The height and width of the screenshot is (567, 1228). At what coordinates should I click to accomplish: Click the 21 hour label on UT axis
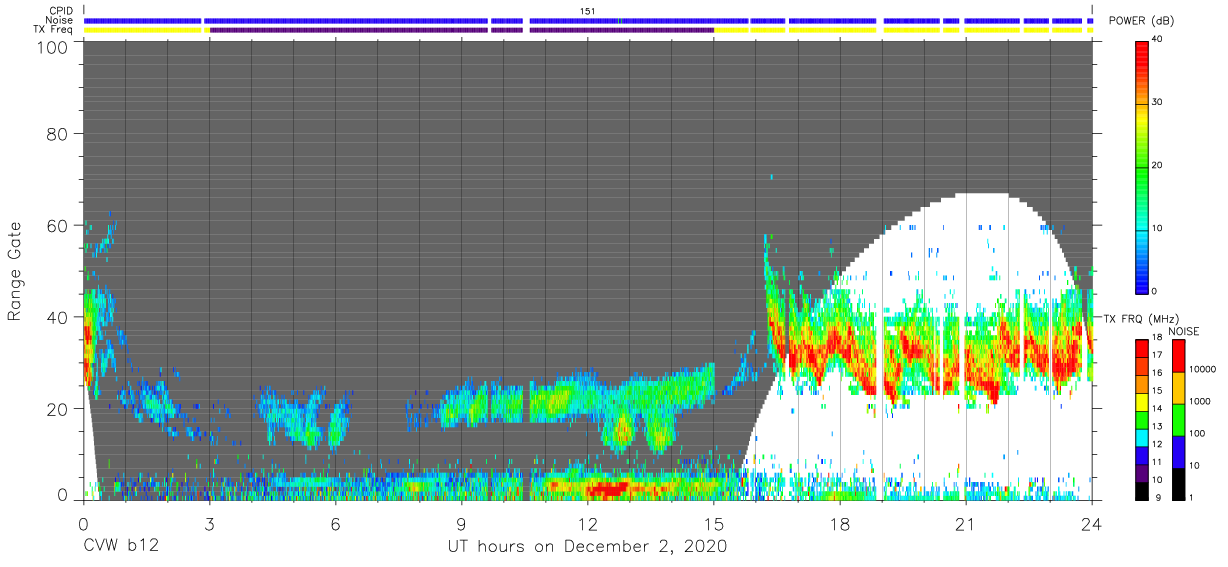(x=966, y=523)
